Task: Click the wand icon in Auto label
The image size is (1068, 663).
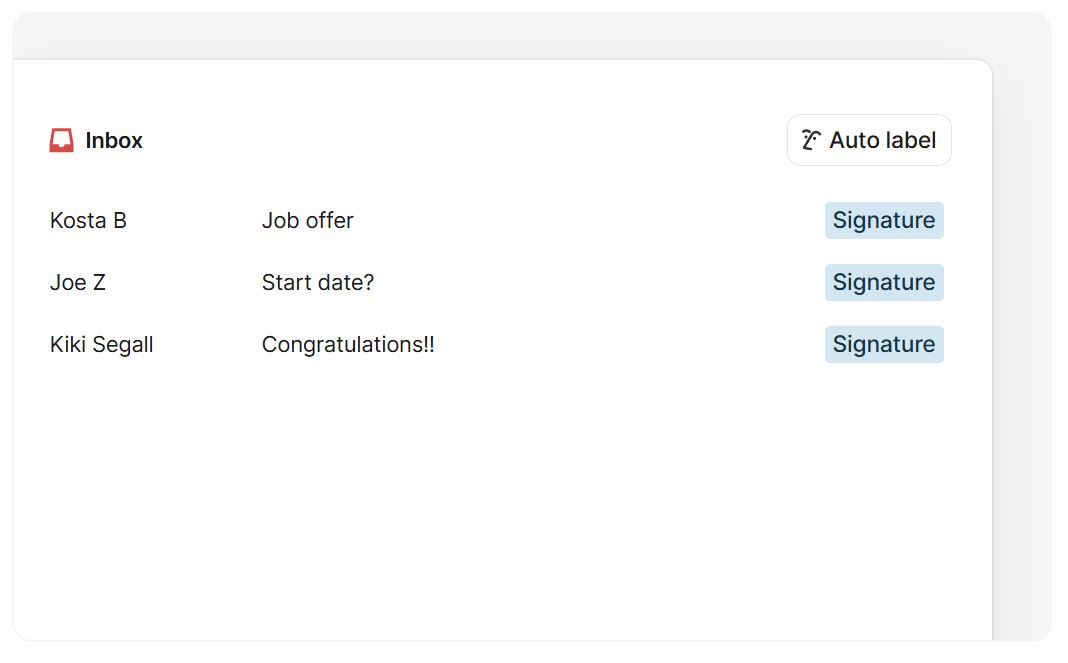Action: pyautogui.click(x=811, y=140)
